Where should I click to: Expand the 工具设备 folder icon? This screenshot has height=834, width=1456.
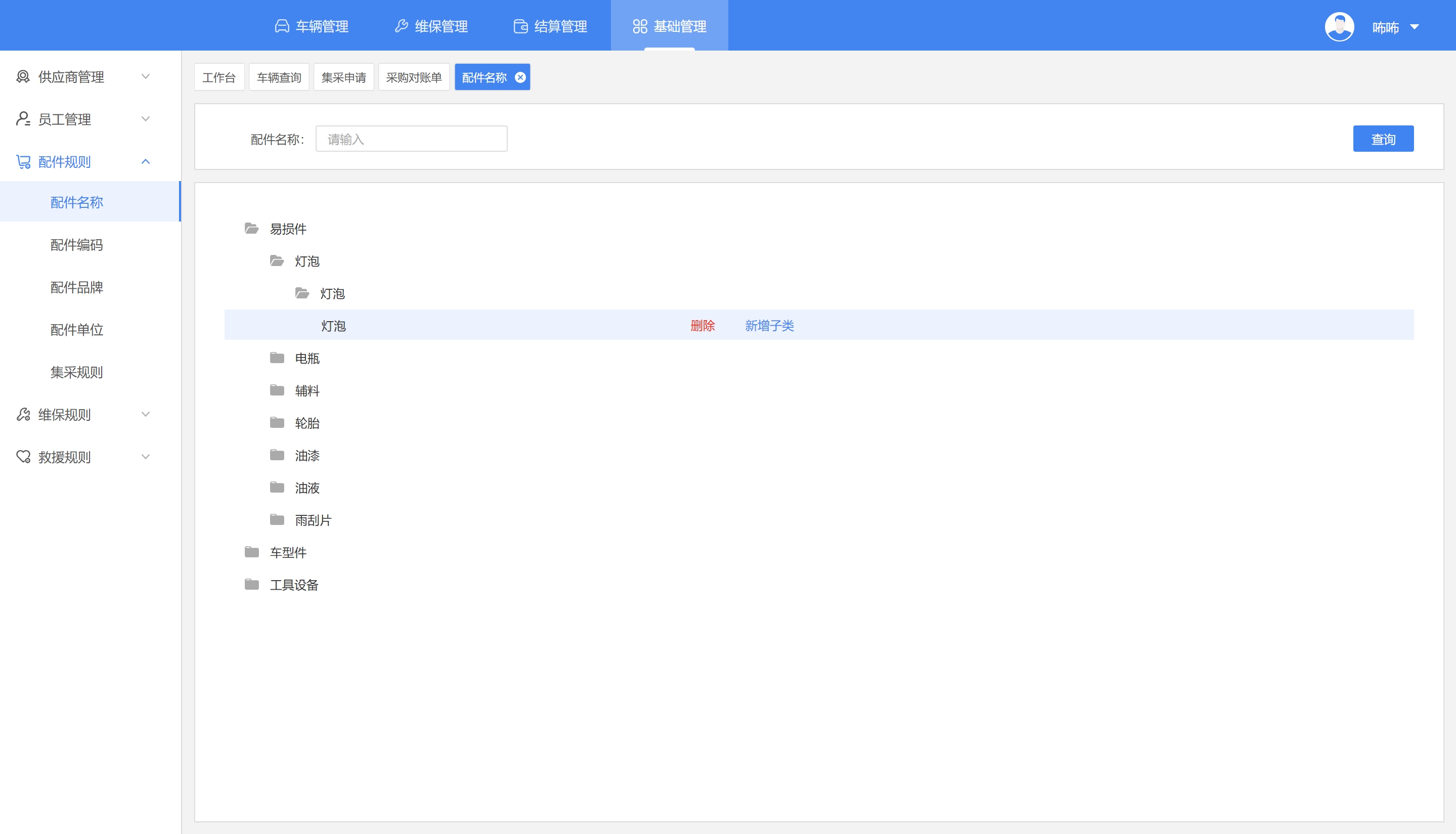(x=251, y=584)
